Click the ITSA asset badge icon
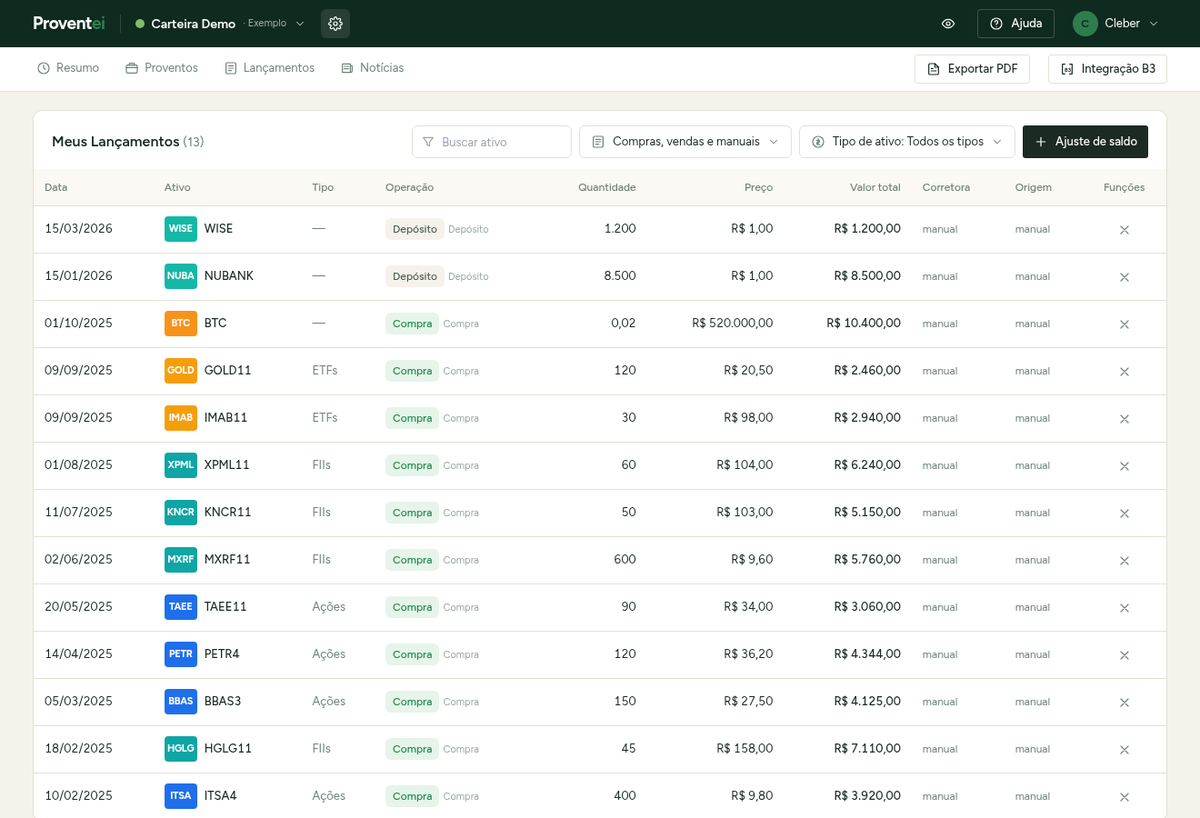Screen dimensions: 1200x818 [x=181, y=796]
